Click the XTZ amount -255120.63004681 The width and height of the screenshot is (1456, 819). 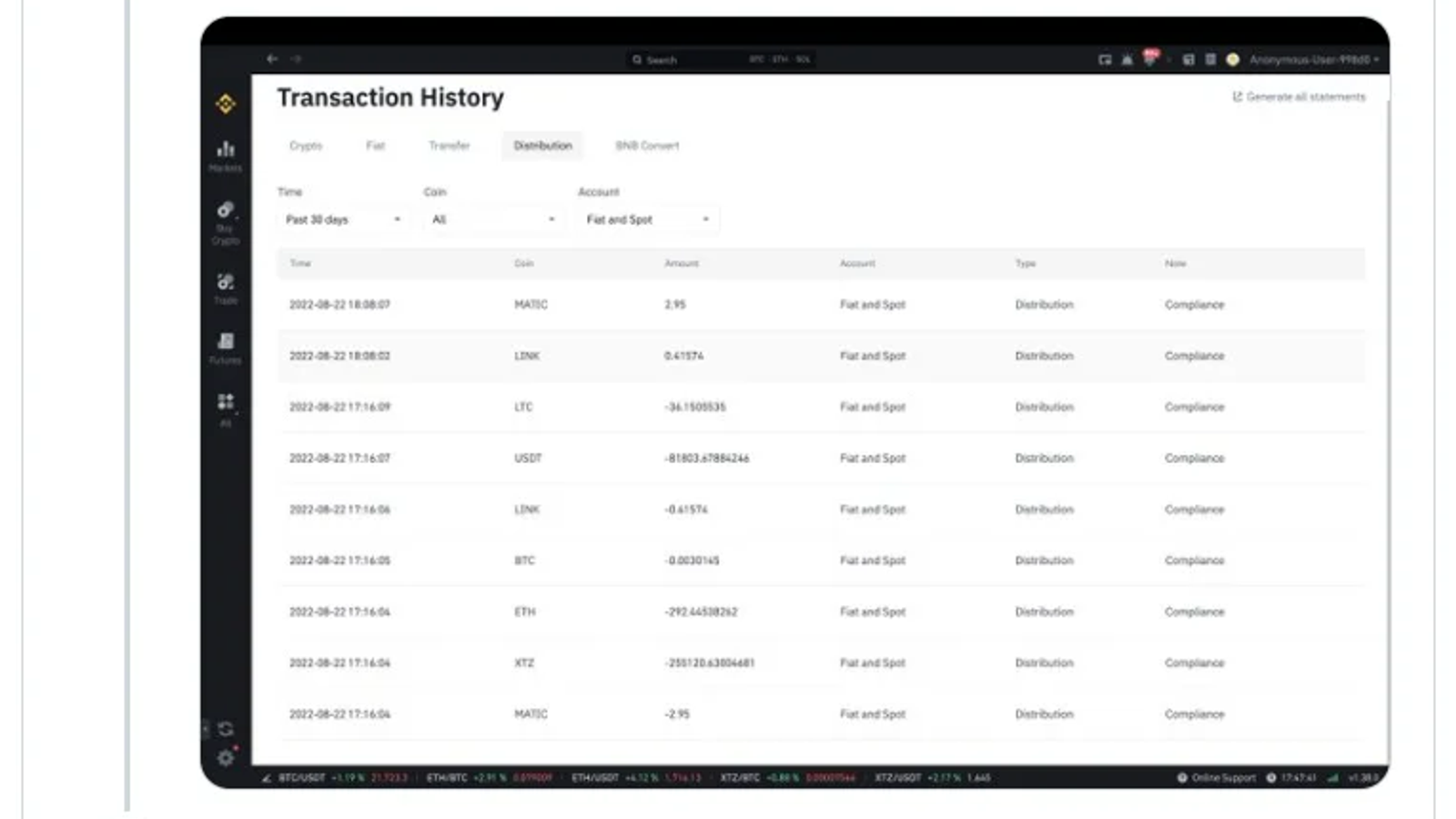[710, 663]
